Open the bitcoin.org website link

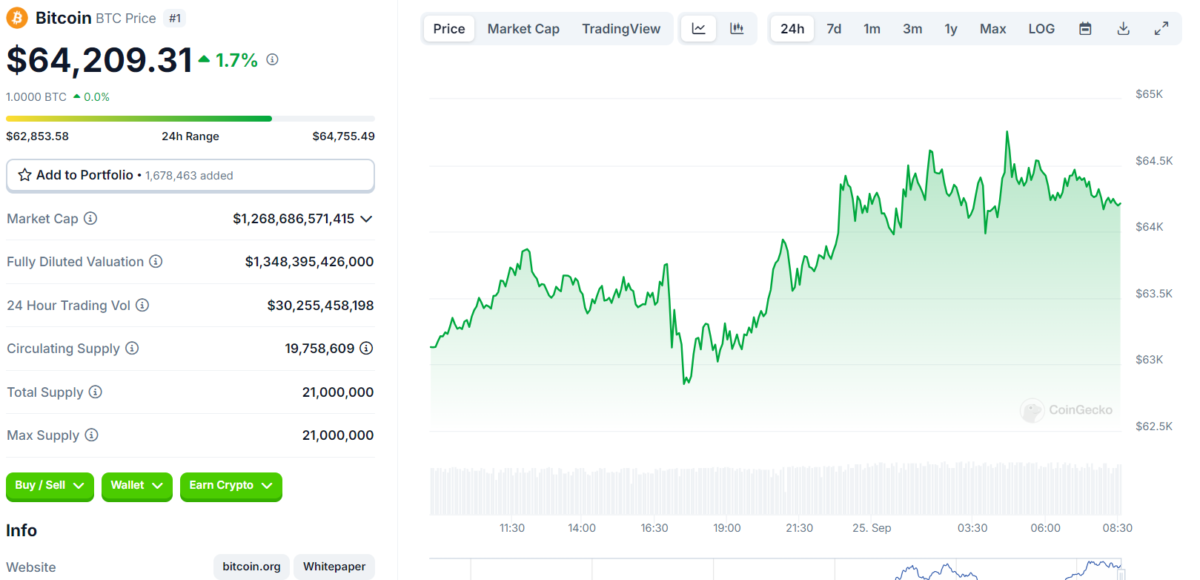tap(249, 567)
